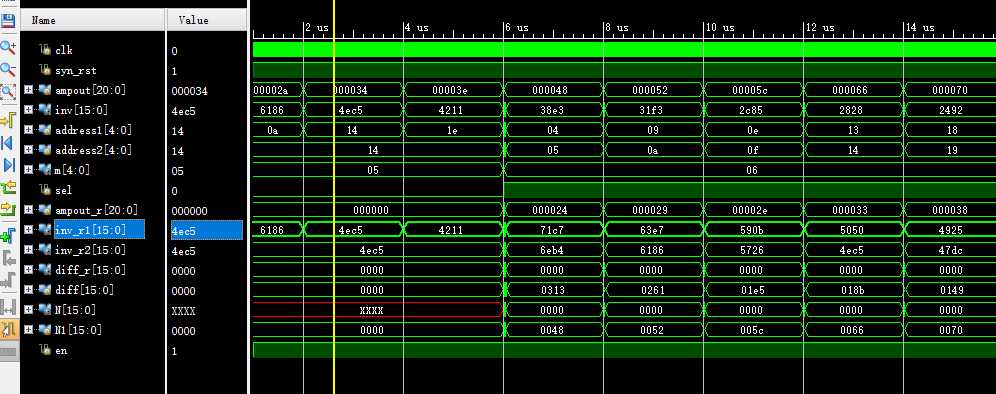
Task: Expand the inv[15:0] bus
Action: (x=28, y=110)
